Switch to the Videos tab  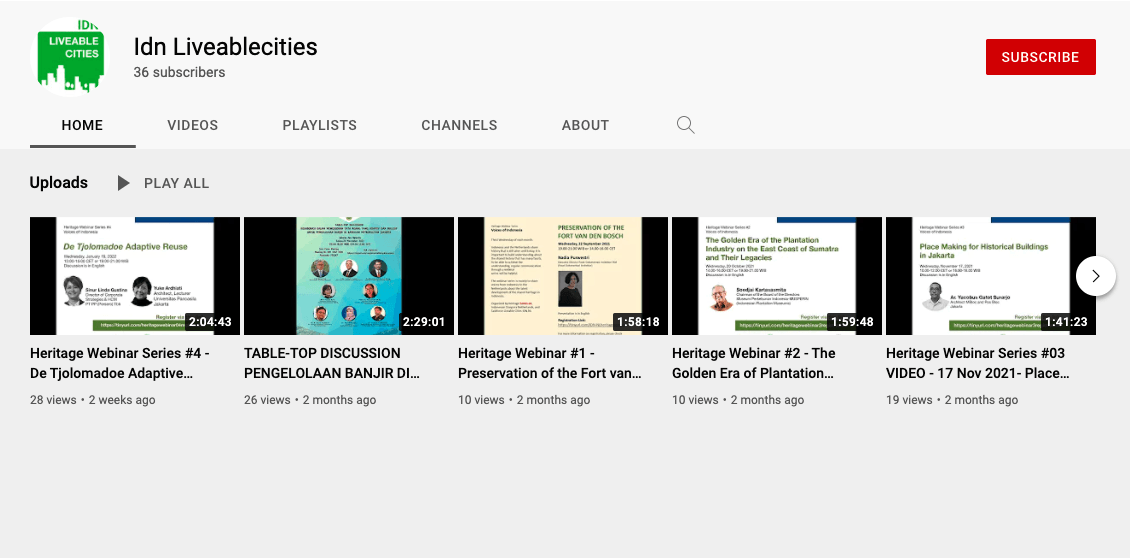click(x=192, y=125)
